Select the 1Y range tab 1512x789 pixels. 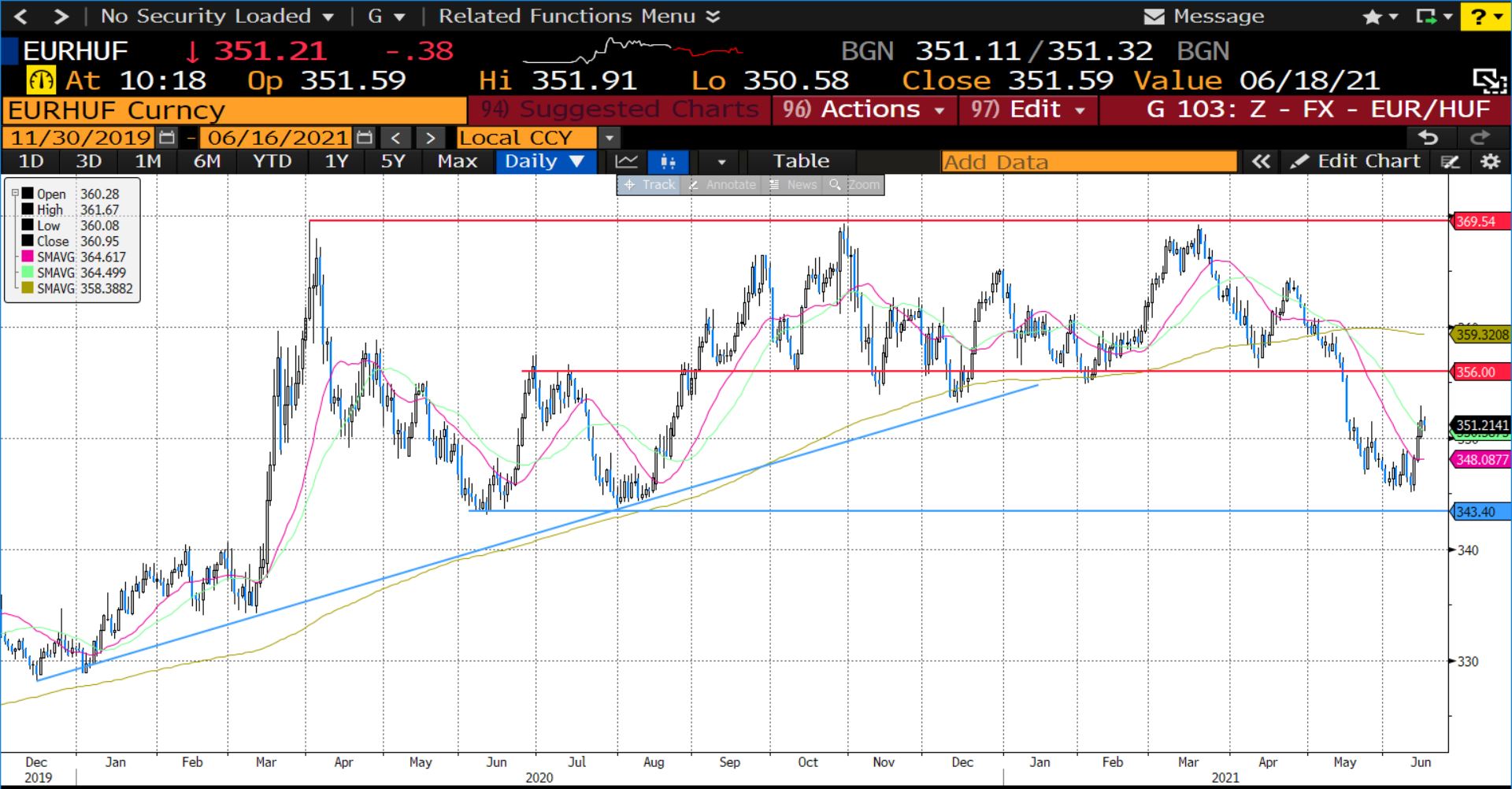pos(336,161)
